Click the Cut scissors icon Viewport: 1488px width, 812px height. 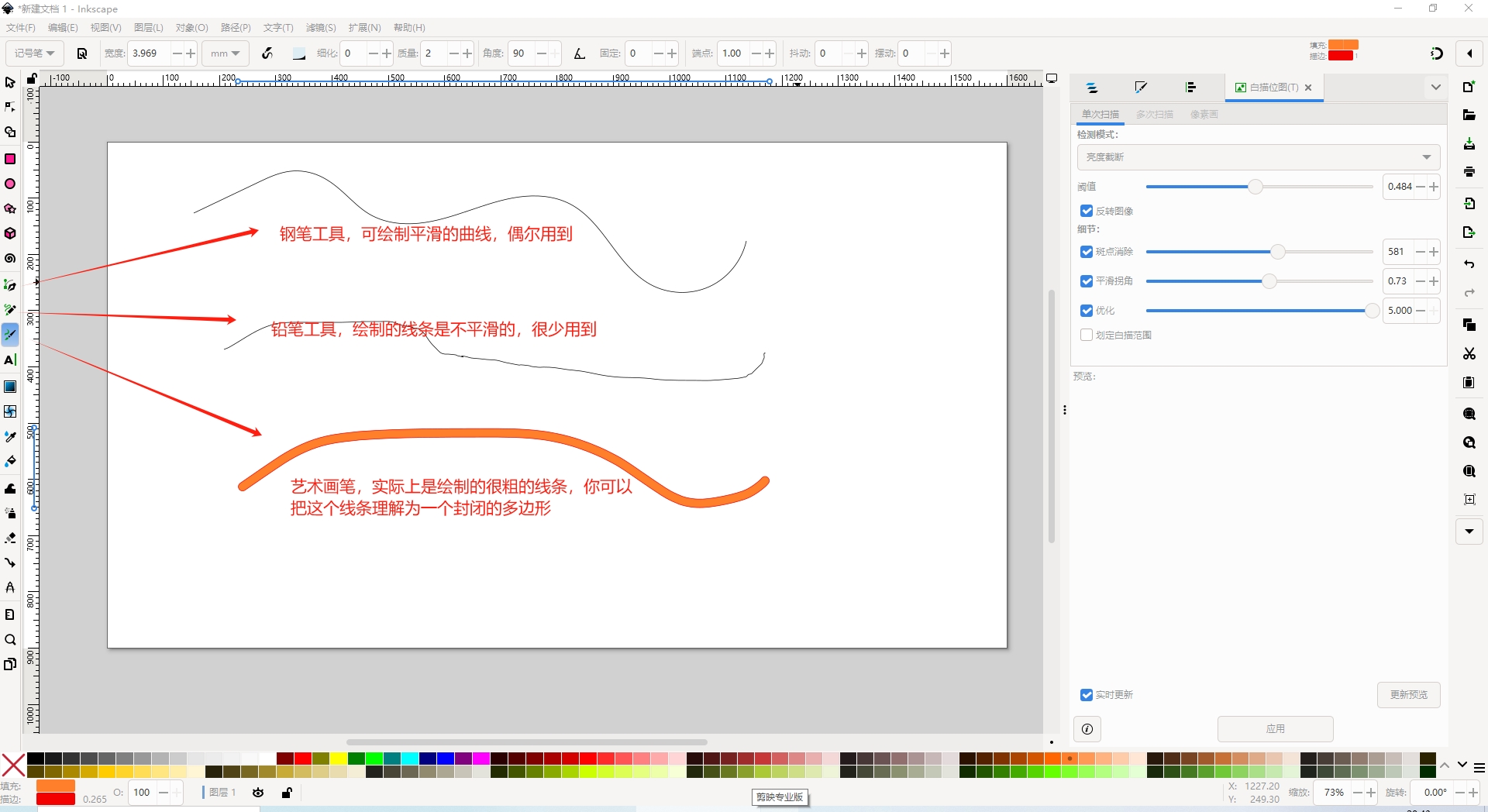click(1469, 354)
